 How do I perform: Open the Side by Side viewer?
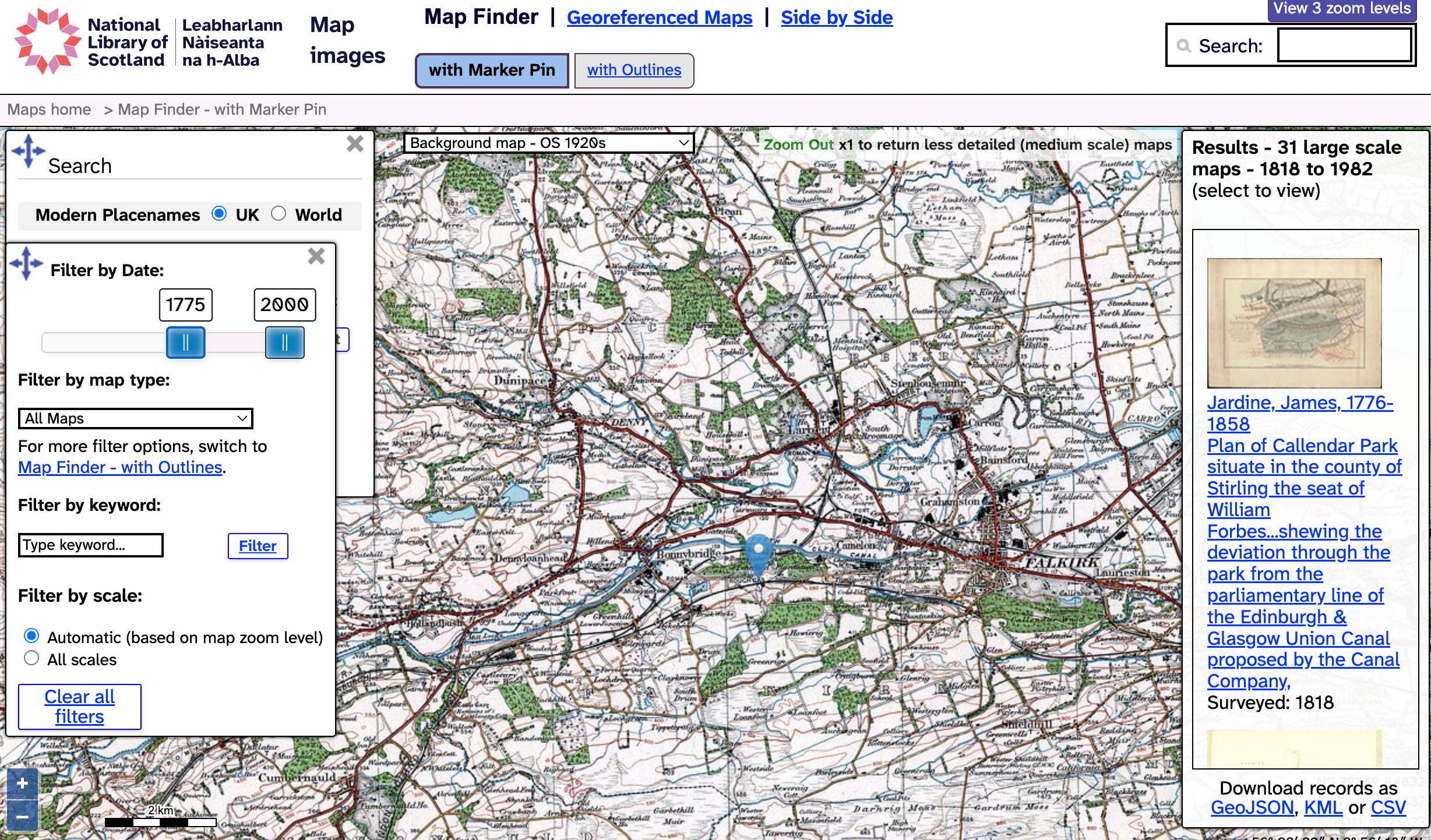(x=836, y=17)
